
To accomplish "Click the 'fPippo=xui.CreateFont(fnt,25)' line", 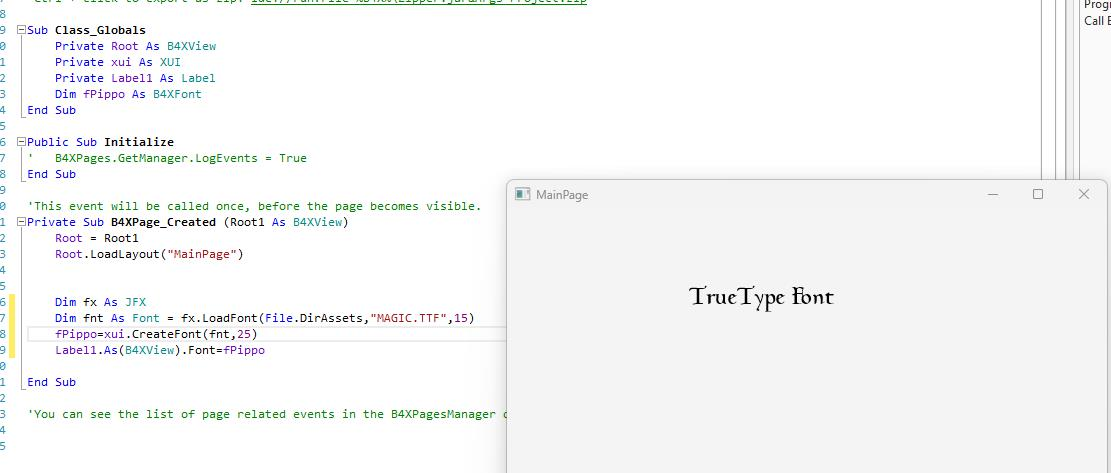I will coord(157,334).
